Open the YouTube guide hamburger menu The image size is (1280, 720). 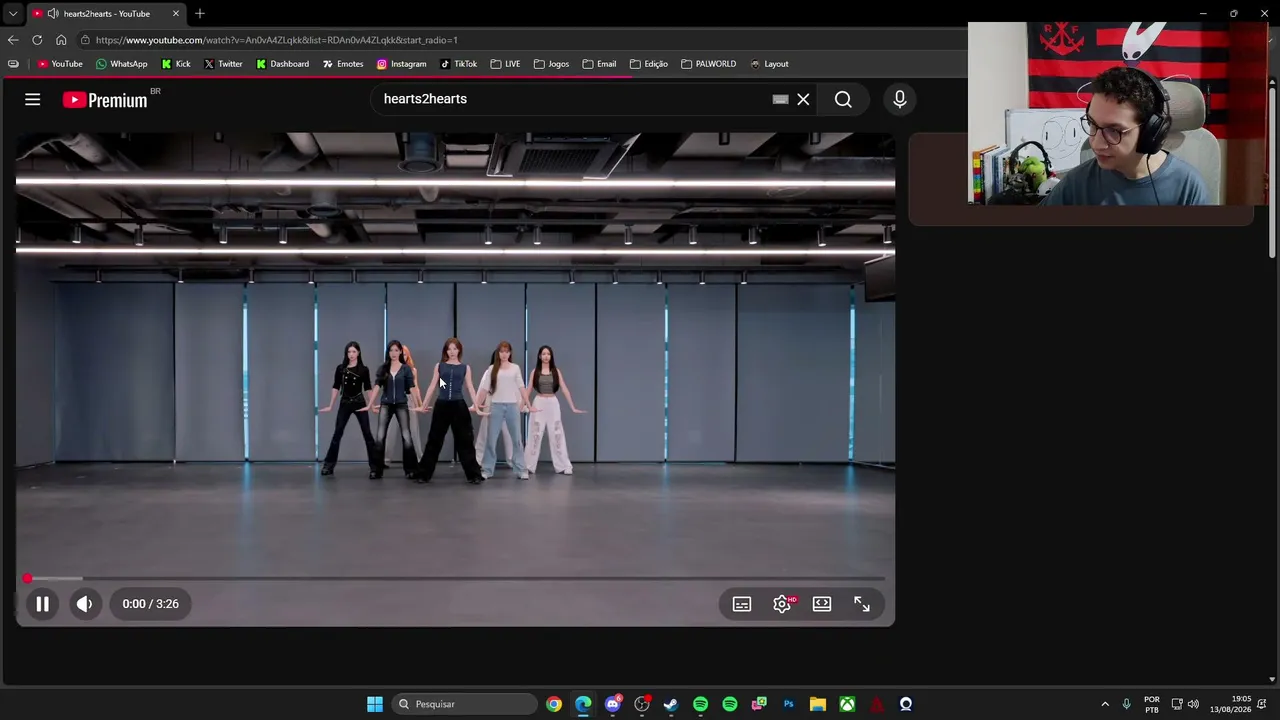coord(33,99)
